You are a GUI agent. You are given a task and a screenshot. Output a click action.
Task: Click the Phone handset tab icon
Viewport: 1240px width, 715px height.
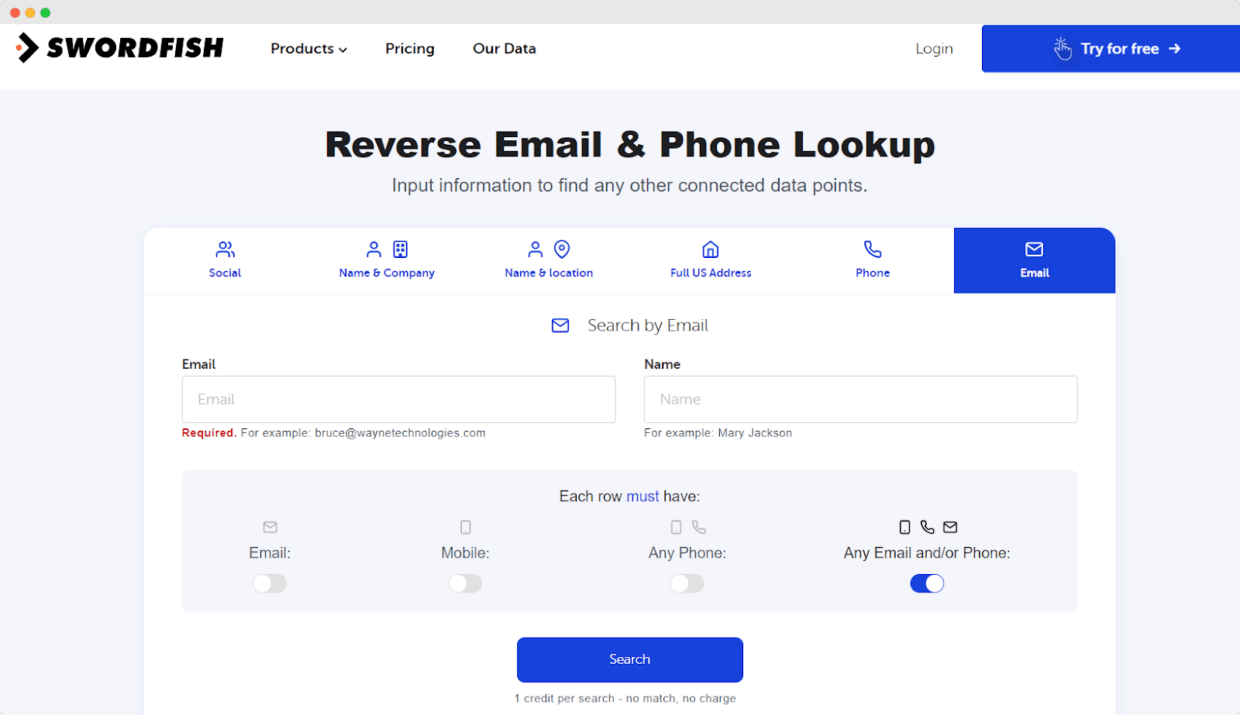pos(872,249)
